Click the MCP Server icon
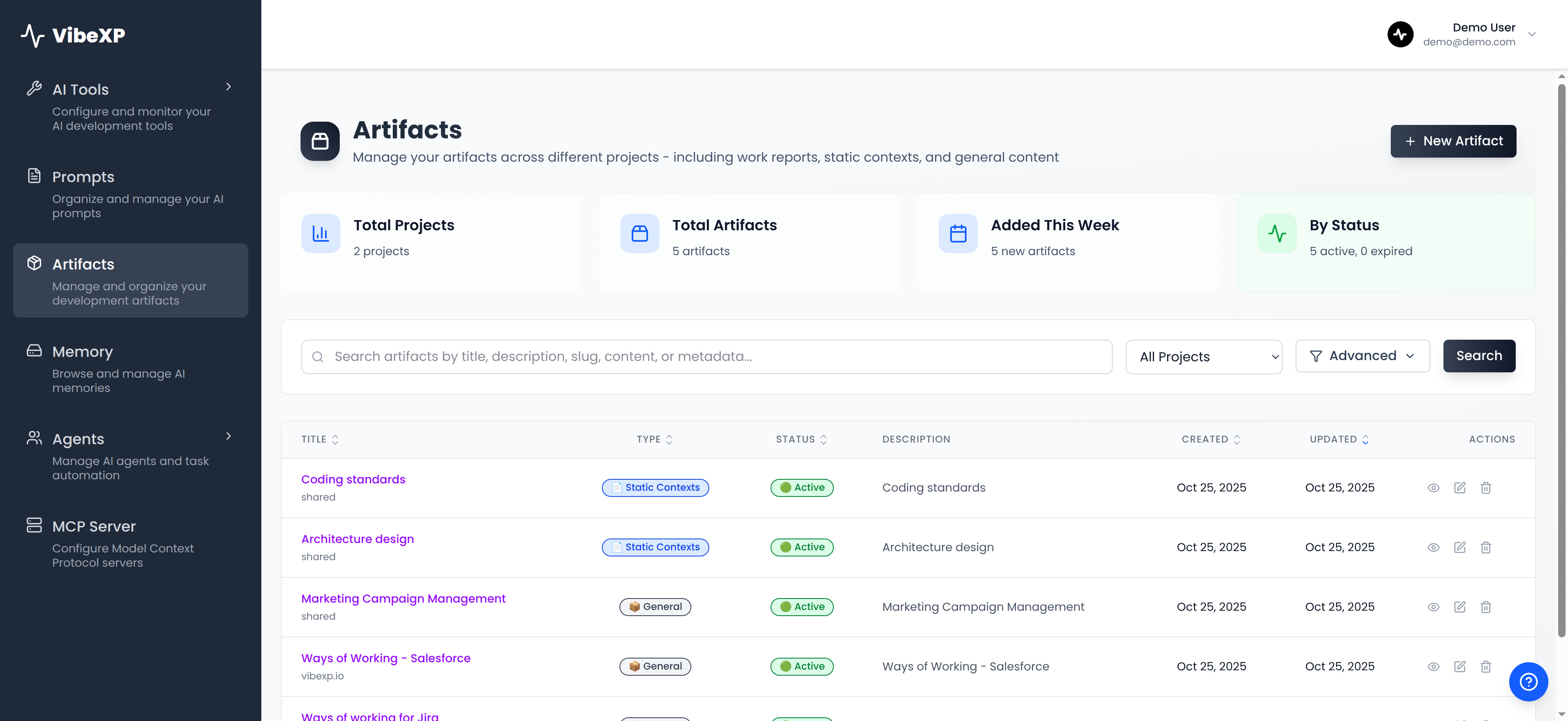This screenshot has width=1568, height=721. coord(34,525)
